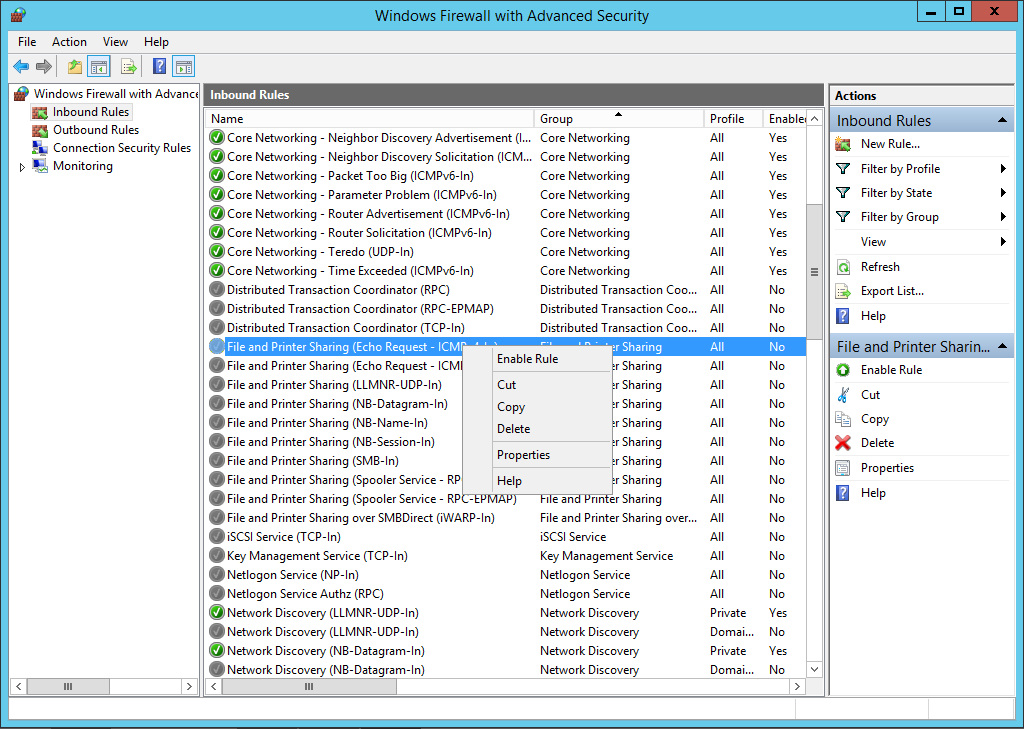Choose Properties from context menu

(x=537, y=455)
